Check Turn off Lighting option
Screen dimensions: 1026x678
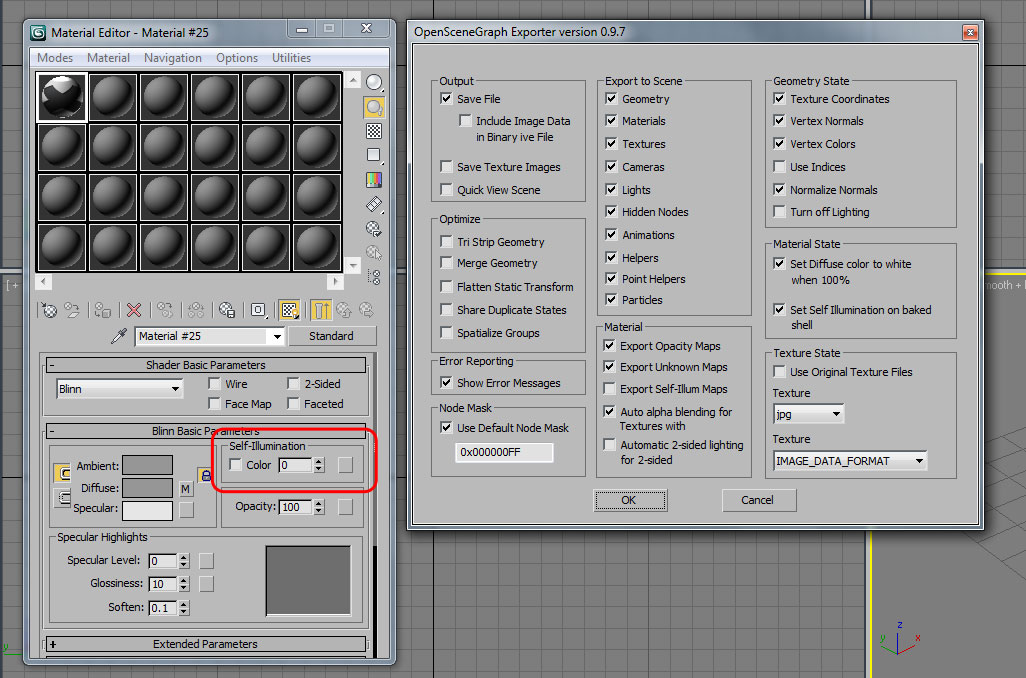tap(779, 212)
